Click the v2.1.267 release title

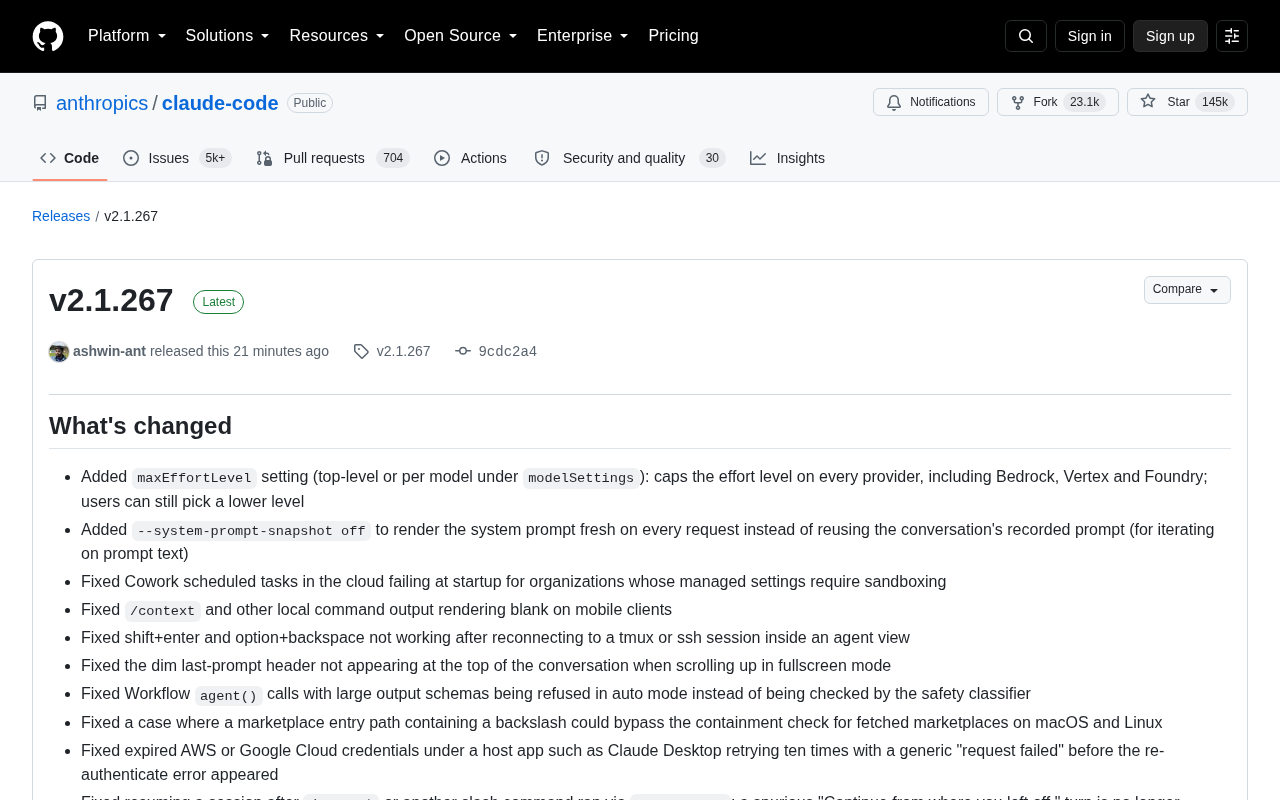click(111, 300)
